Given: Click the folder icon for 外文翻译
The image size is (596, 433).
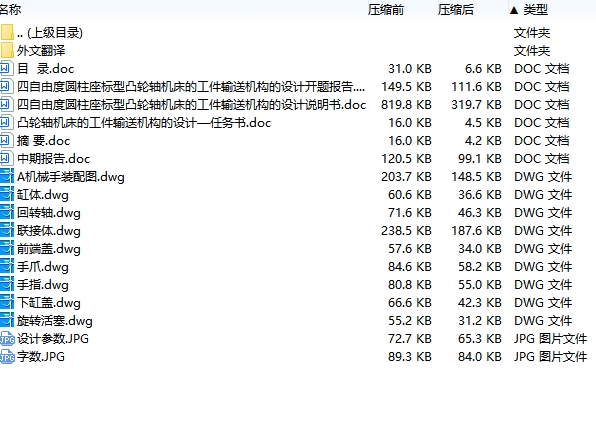Looking at the screenshot, I should click(x=7, y=51).
